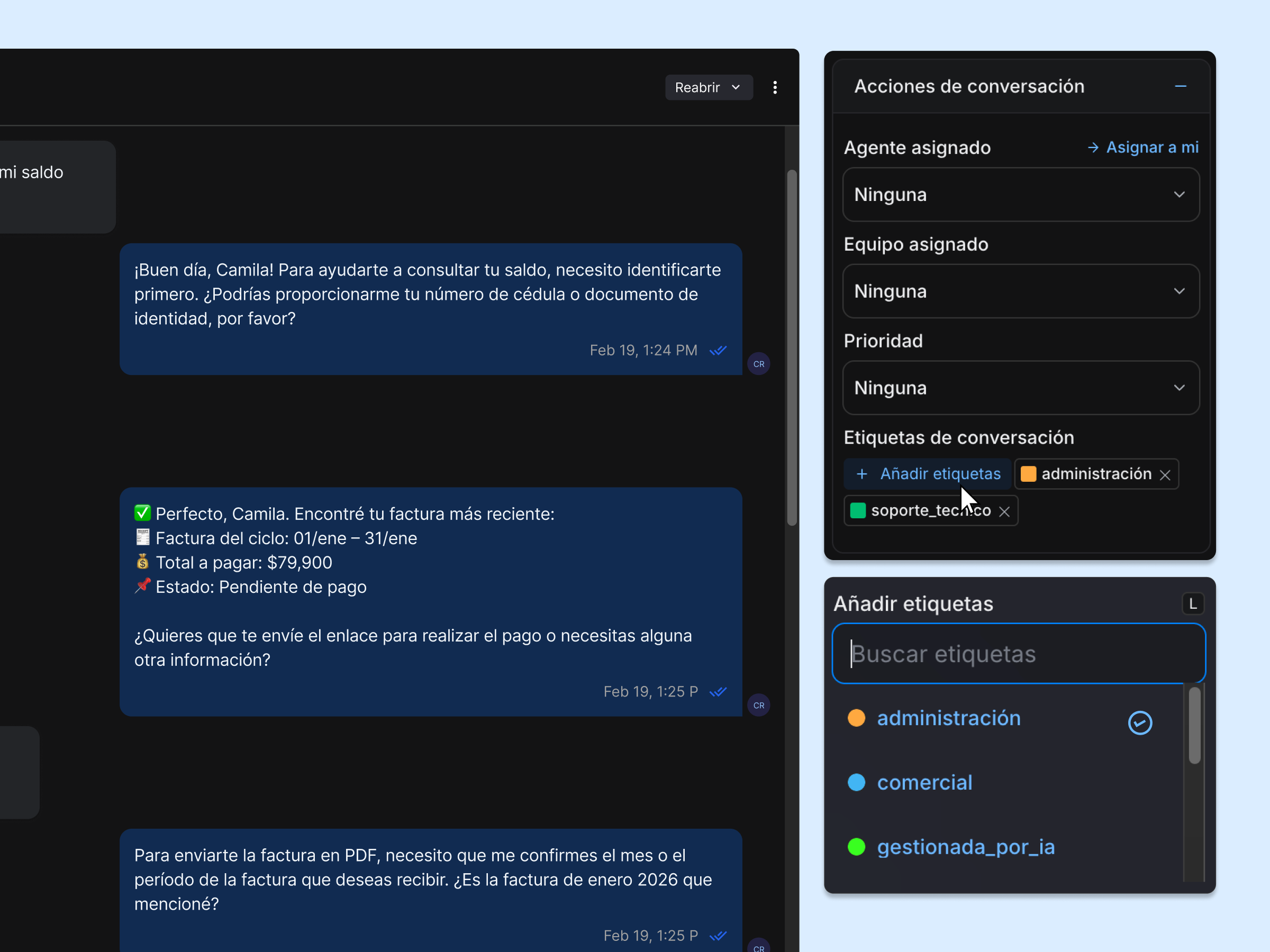Image resolution: width=1270 pixels, height=952 pixels.
Task: Focus the Buscar etiquetas search field
Action: point(1019,654)
